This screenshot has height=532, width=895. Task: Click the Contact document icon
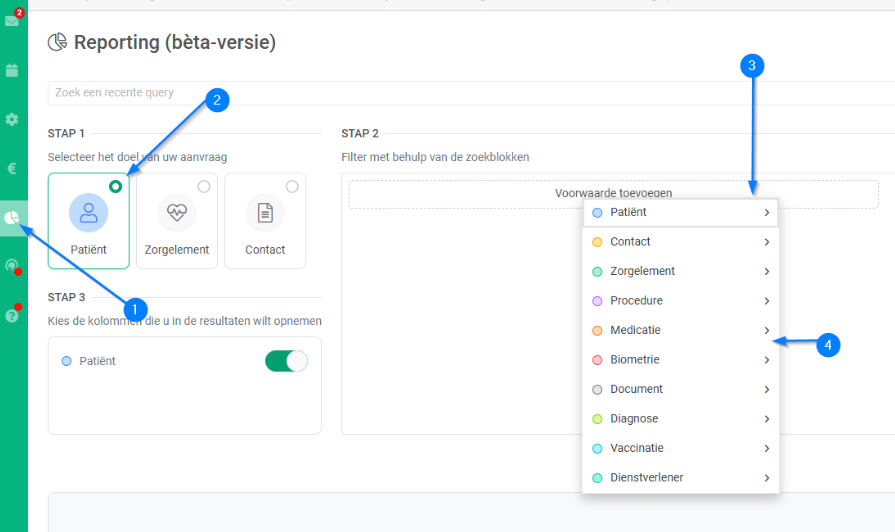(x=265, y=212)
